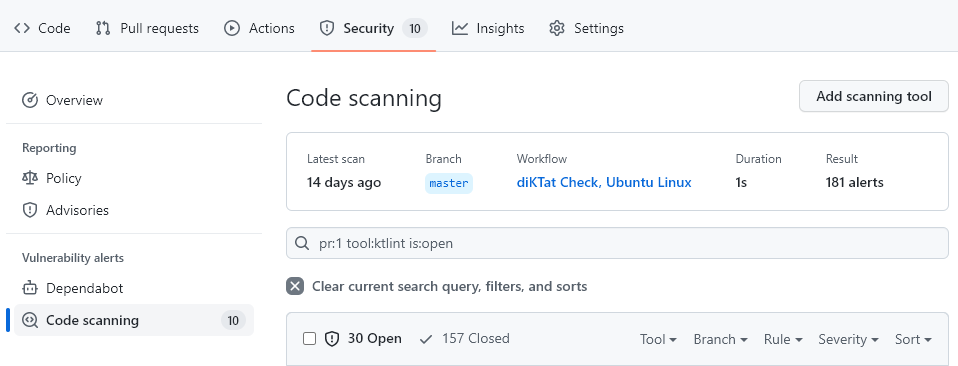Click the Add scanning tool button
This screenshot has height=366, width=958.
[874, 97]
